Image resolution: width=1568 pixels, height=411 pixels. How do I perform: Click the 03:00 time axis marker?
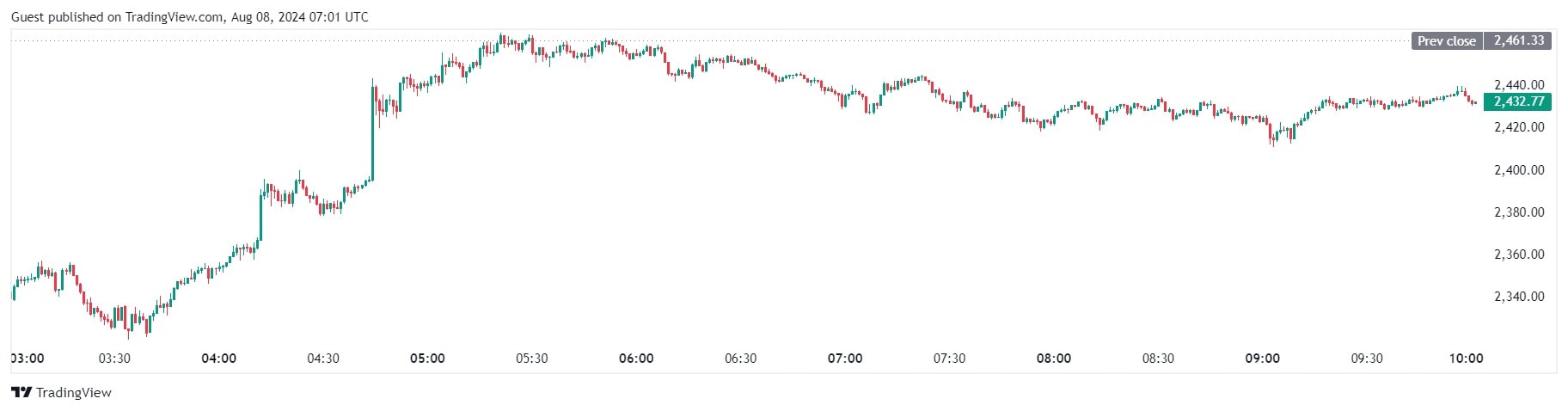[28, 359]
